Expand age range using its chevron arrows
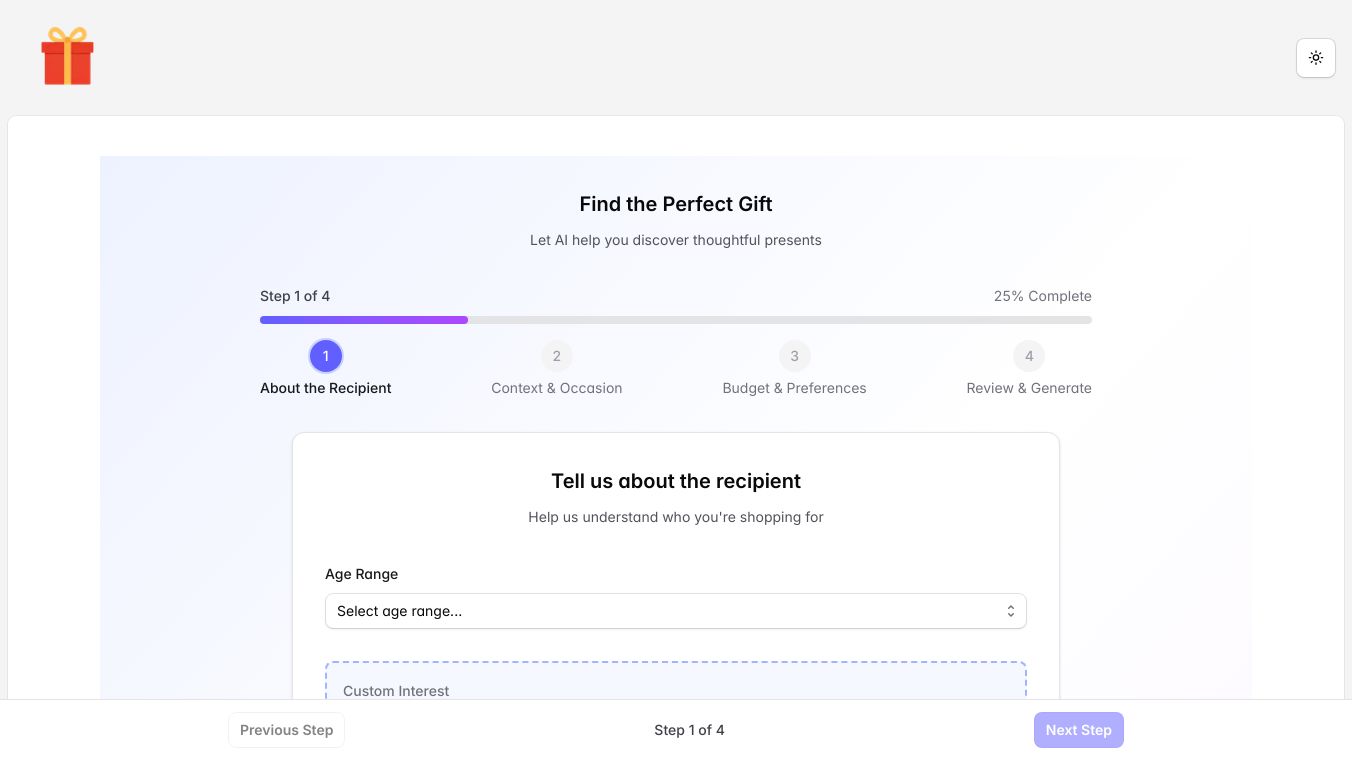This screenshot has width=1352, height=760. [1010, 611]
